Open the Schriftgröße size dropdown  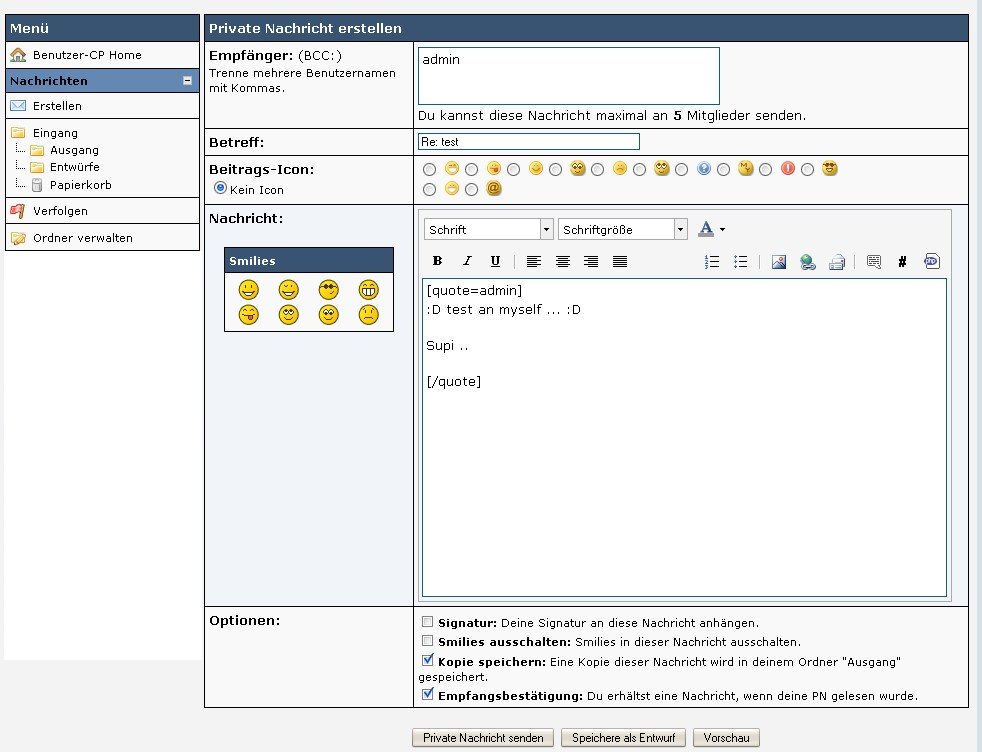623,229
